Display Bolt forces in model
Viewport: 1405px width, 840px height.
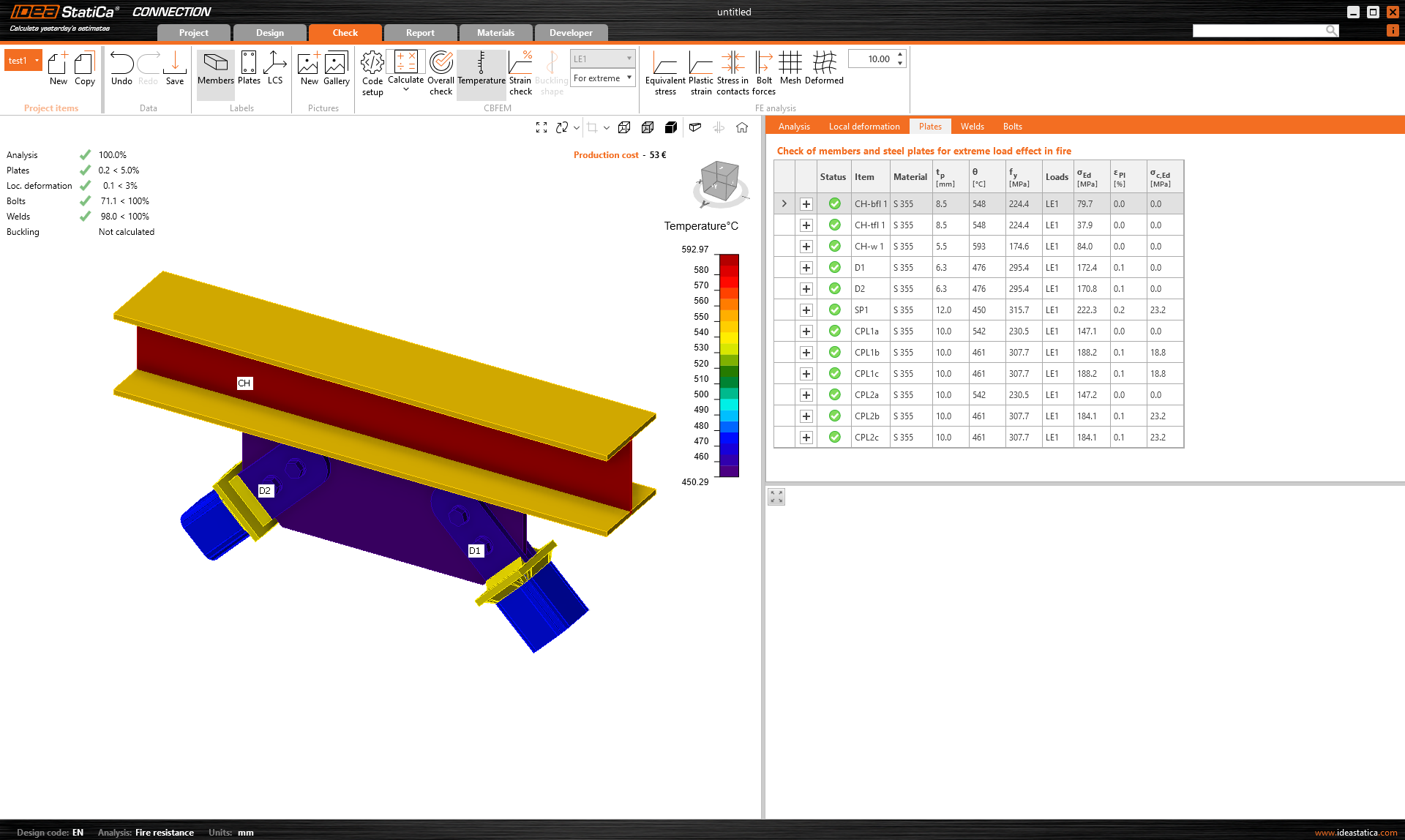763,64
